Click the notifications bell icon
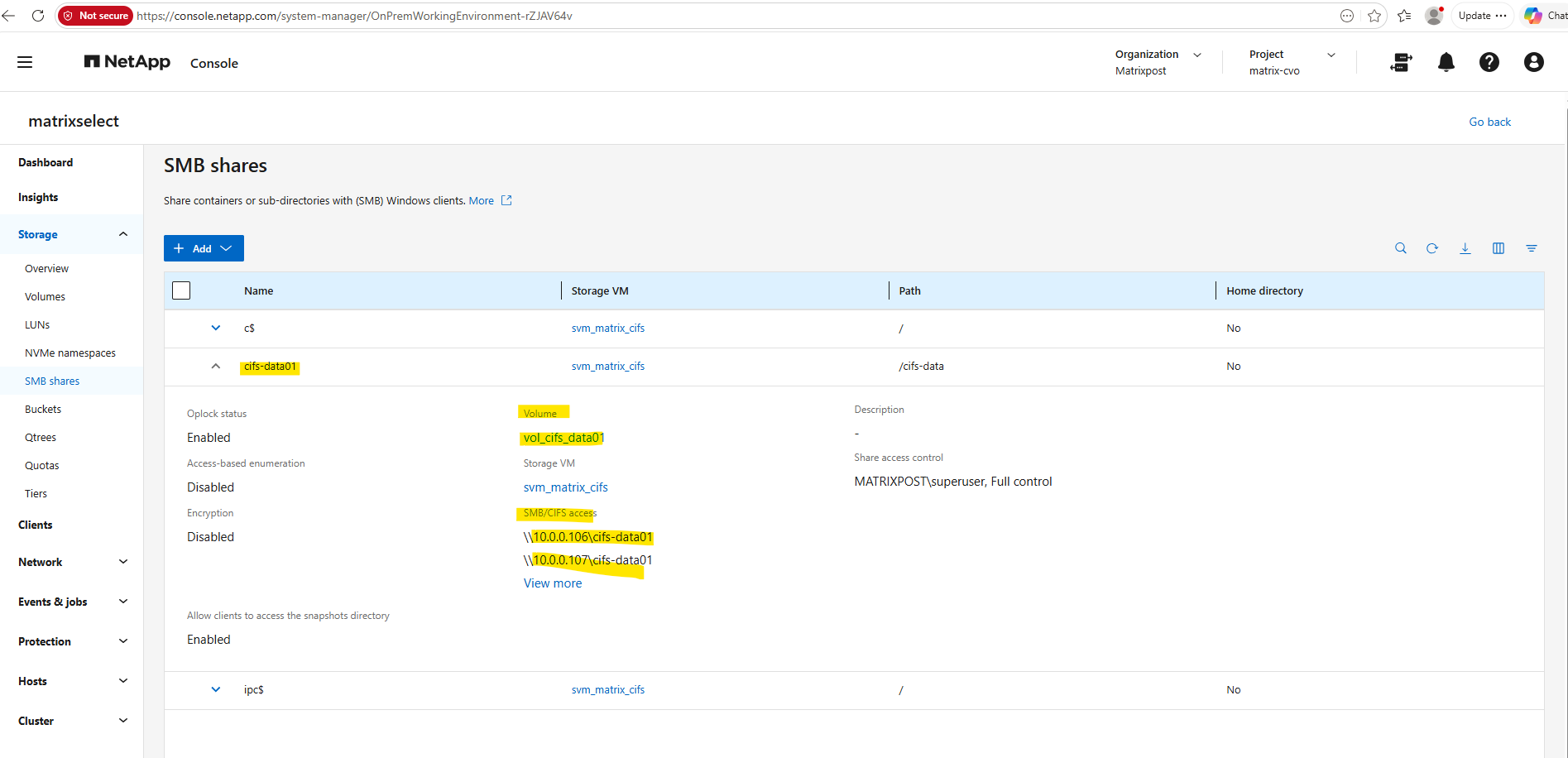 (1446, 62)
